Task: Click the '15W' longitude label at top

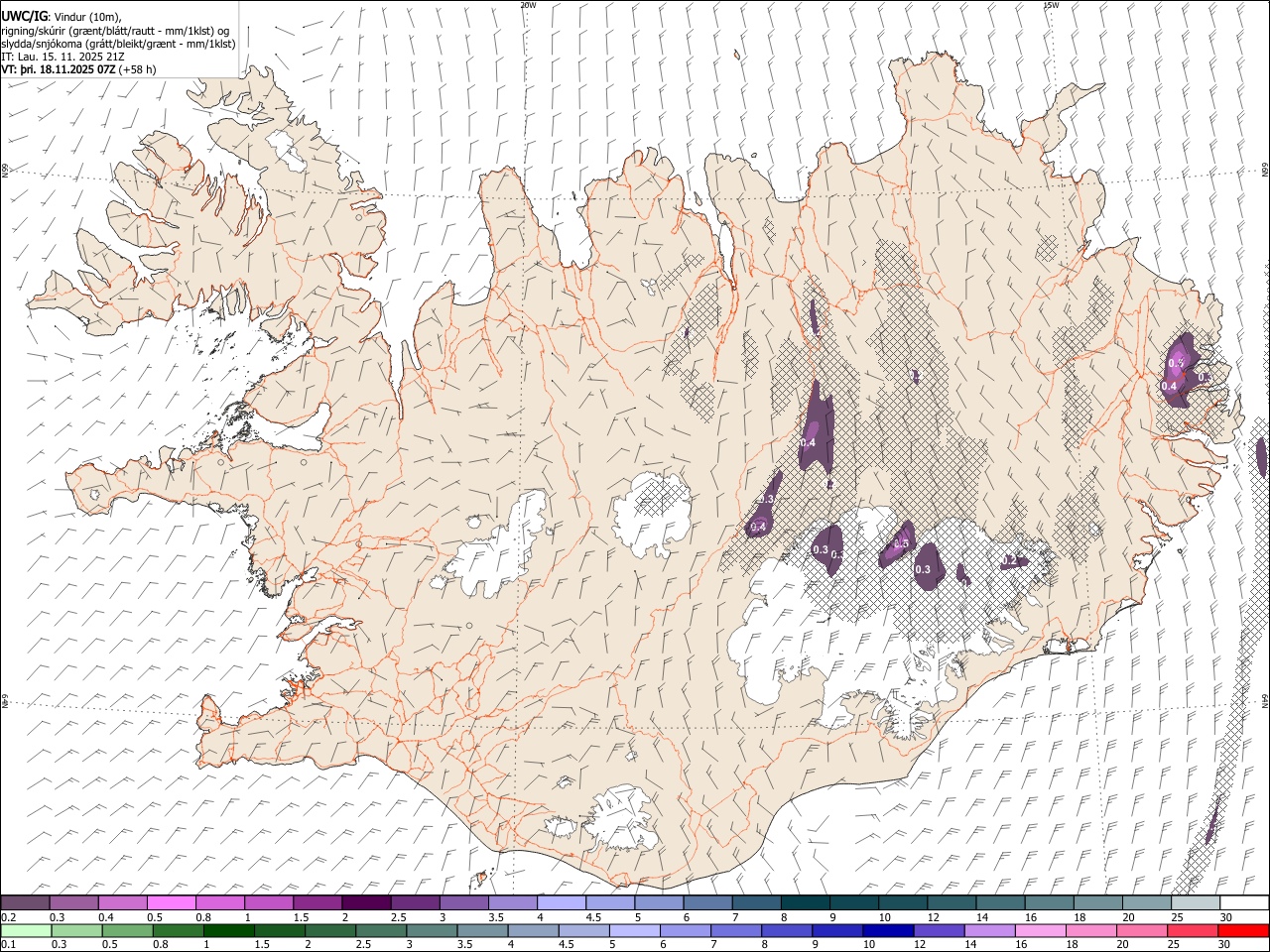Action: [1049, 5]
